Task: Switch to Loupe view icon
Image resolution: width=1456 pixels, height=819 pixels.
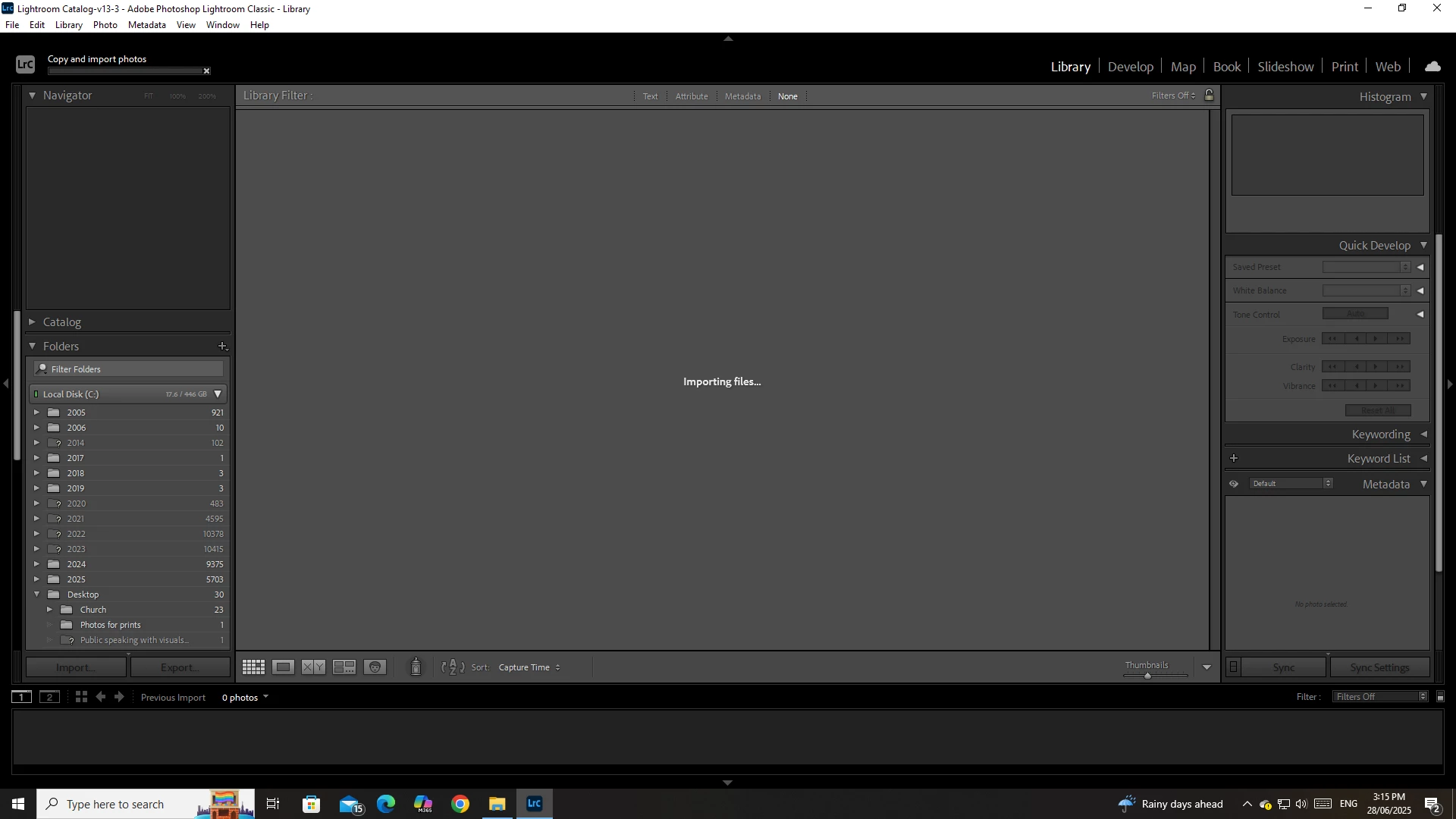Action: pyautogui.click(x=284, y=667)
